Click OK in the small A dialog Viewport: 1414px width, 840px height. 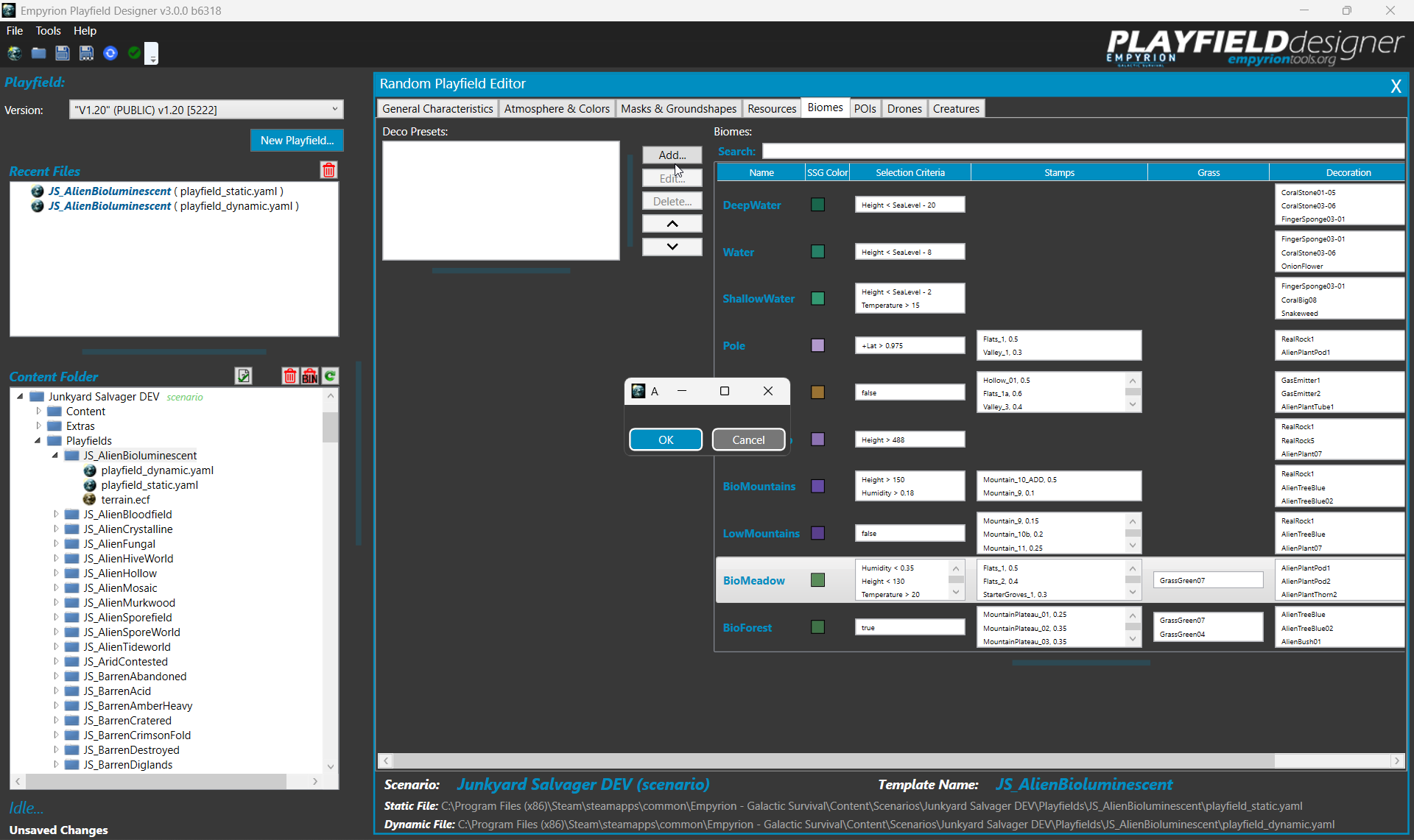tap(666, 440)
